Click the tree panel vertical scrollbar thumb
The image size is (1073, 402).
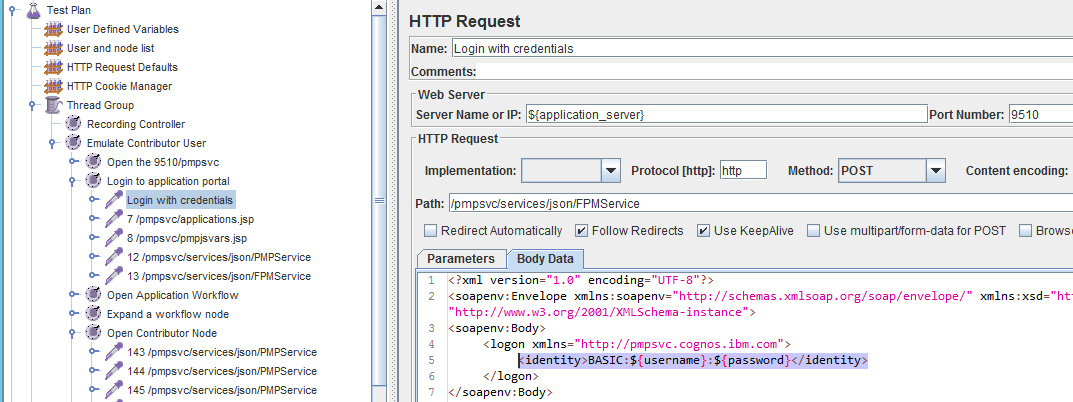tap(378, 200)
